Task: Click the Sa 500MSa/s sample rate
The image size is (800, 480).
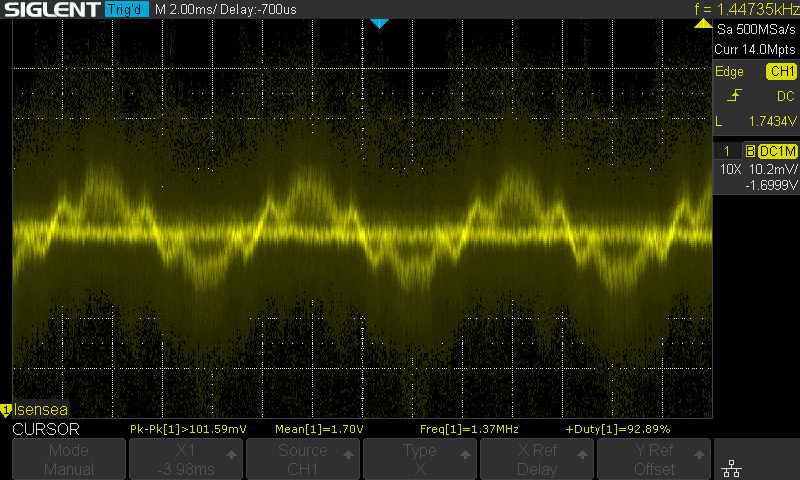Action: pyautogui.click(x=756, y=30)
